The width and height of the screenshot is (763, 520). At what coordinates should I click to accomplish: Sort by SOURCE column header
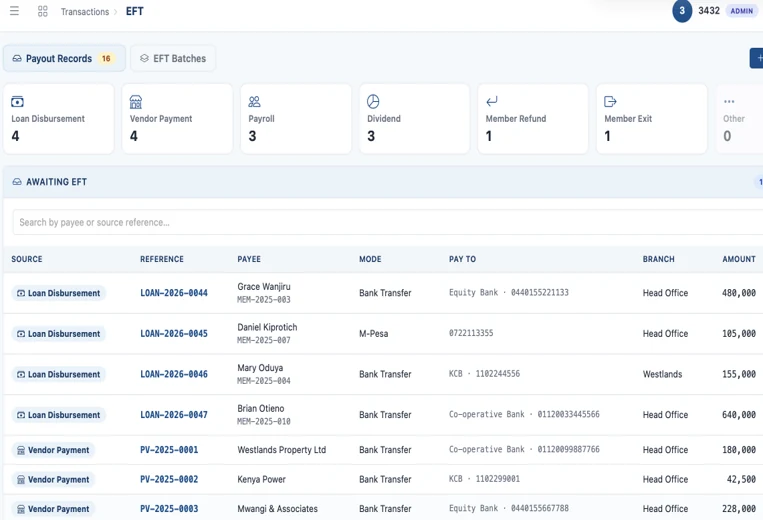tap(27, 259)
